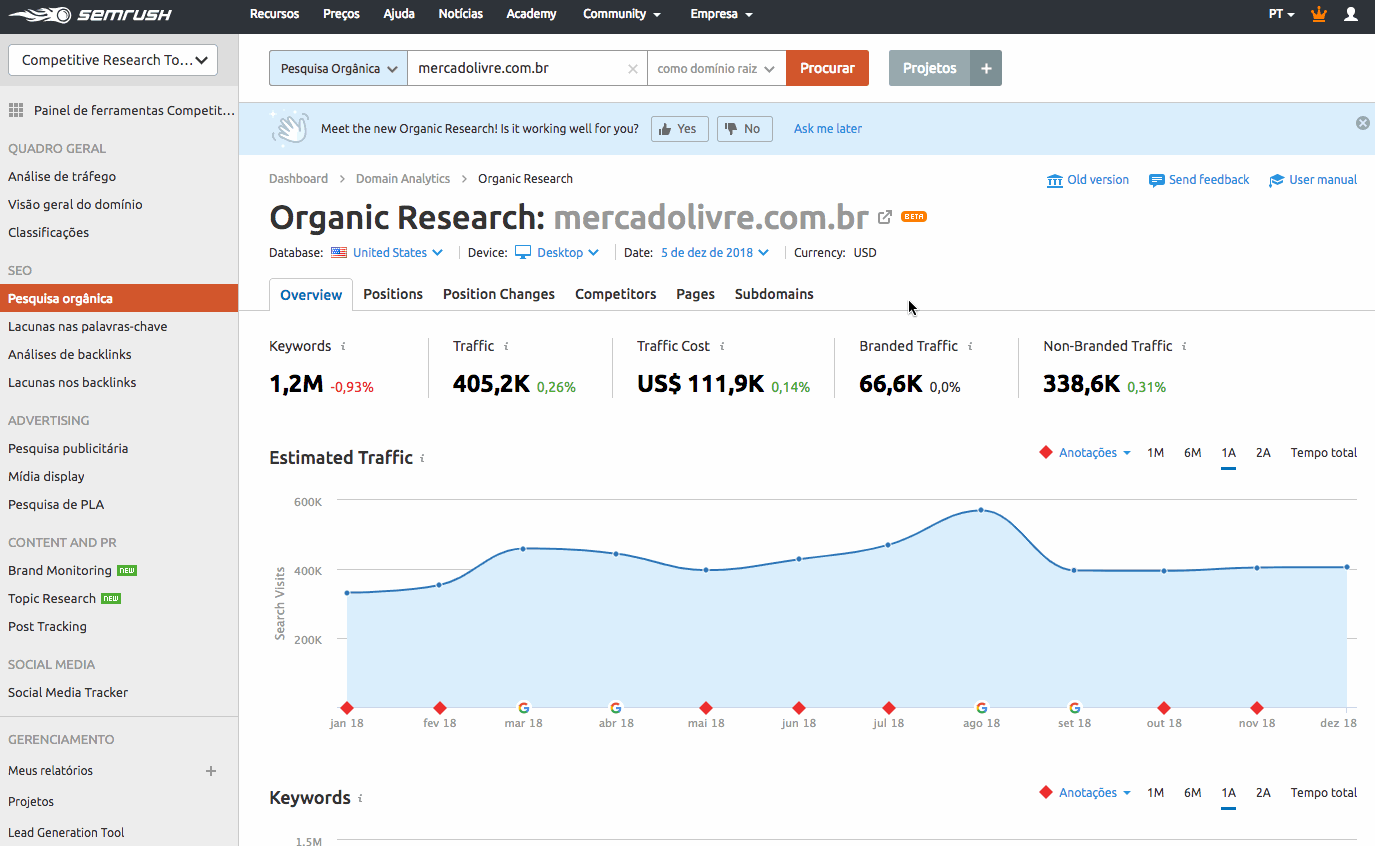This screenshot has height=846, width=1375.
Task: Click the Keywords info icon
Action: pyautogui.click(x=343, y=346)
